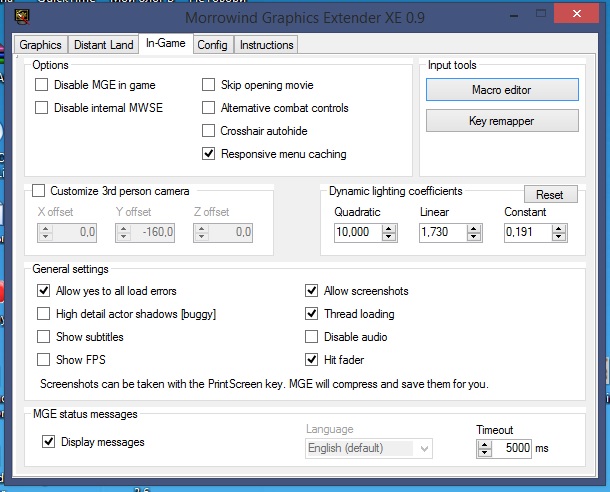The width and height of the screenshot is (610, 492).
Task: Minimize the Morrowind Graphics Extender window
Action: 514,16
